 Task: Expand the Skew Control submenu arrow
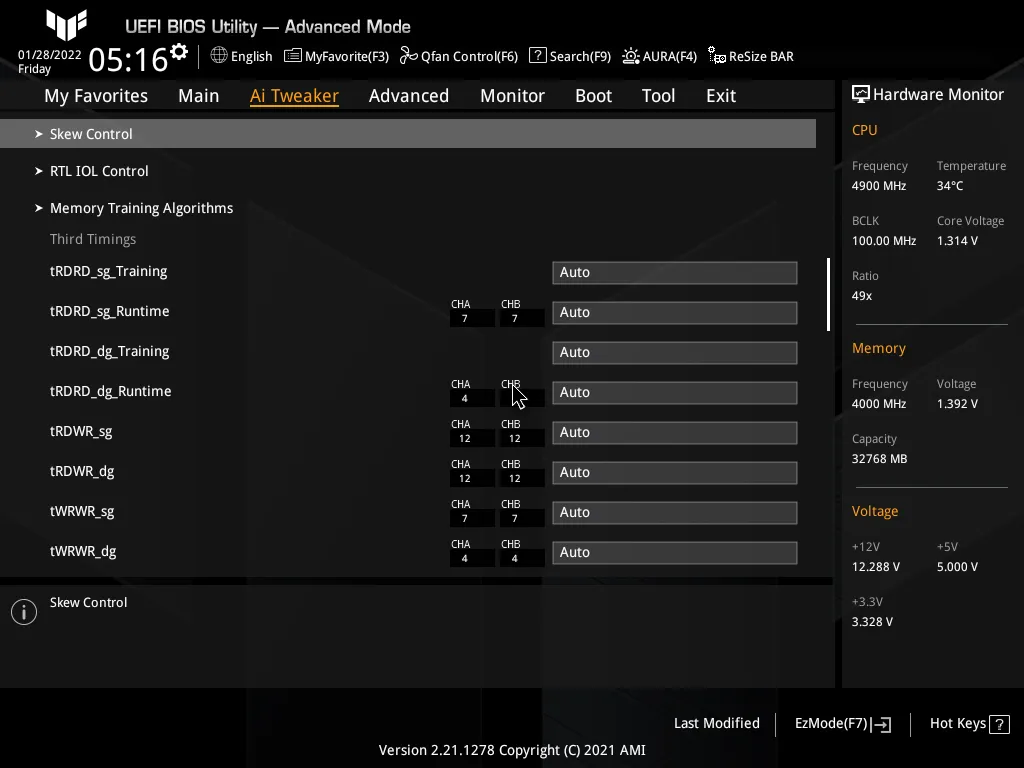[x=39, y=134]
